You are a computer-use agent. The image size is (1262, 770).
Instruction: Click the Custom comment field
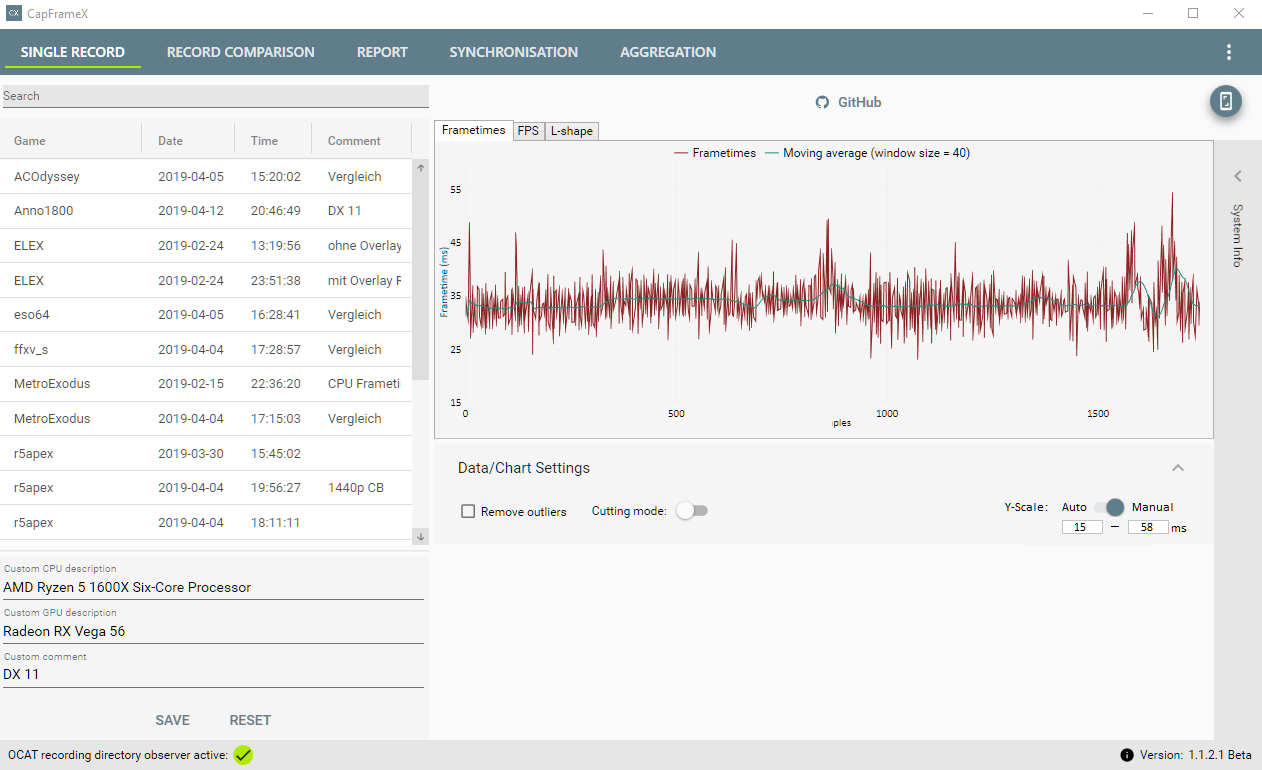click(x=212, y=674)
